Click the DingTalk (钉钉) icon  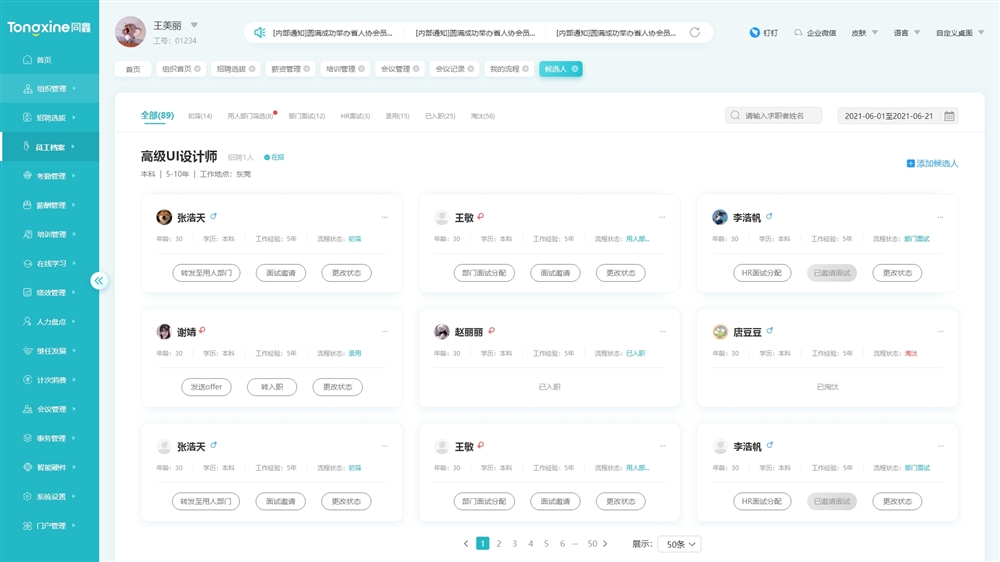[x=755, y=33]
